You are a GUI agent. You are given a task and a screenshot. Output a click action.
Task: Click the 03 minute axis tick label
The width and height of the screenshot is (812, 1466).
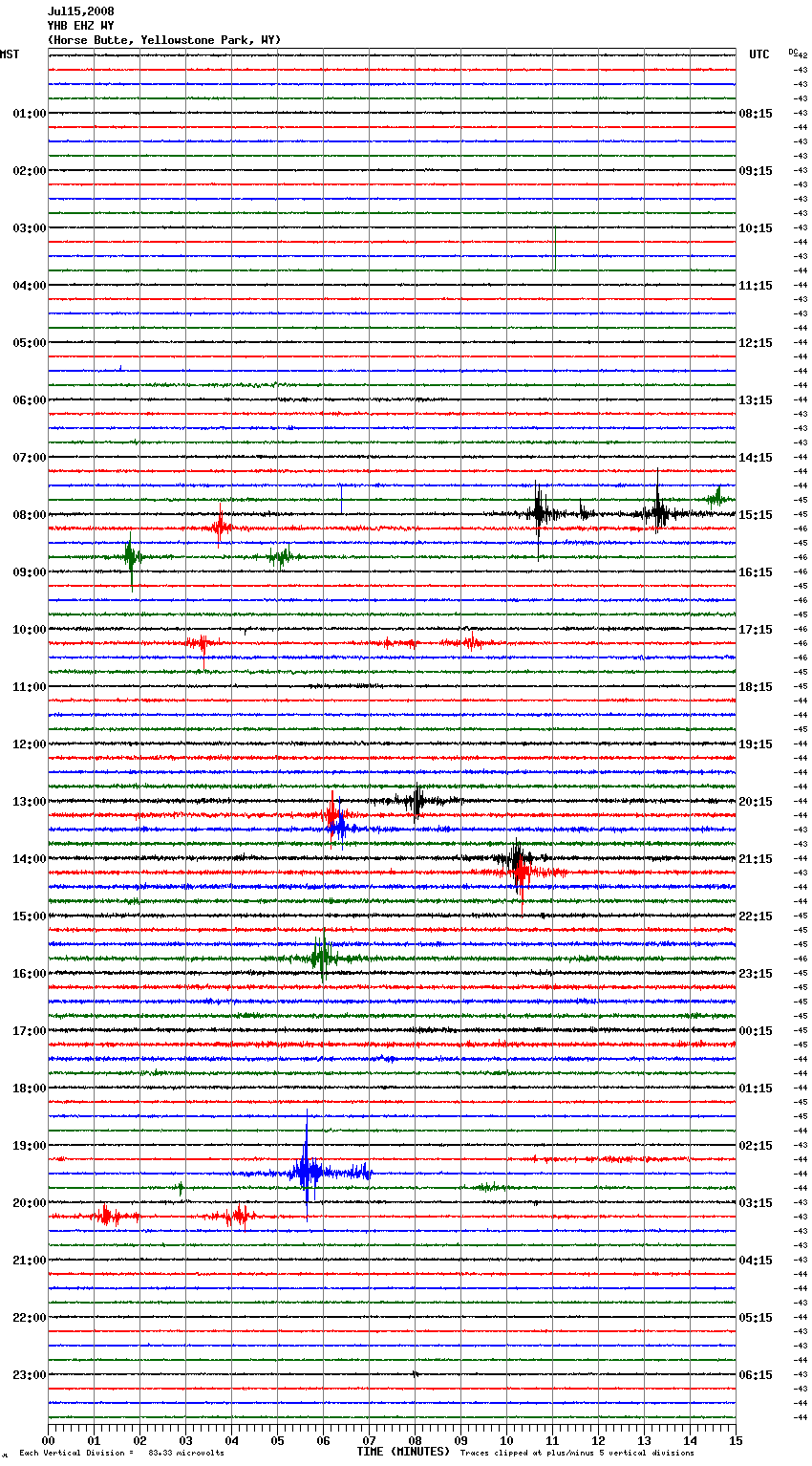click(x=185, y=1441)
